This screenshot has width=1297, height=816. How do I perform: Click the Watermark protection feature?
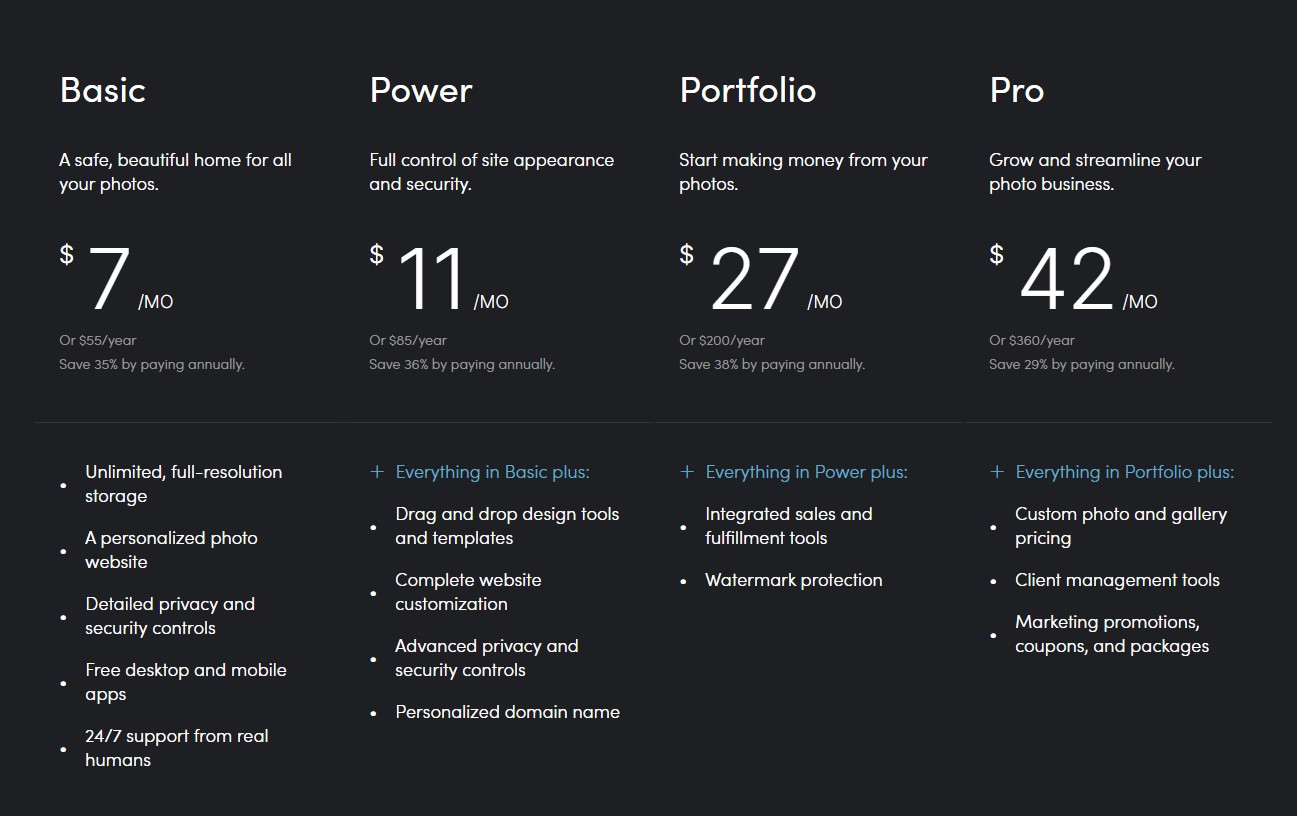click(794, 580)
